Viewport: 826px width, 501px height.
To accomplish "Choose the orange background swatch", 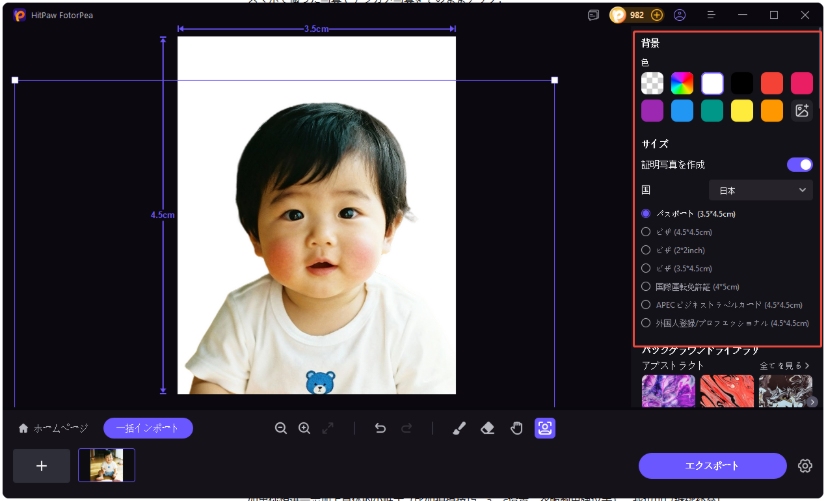I will click(x=772, y=111).
